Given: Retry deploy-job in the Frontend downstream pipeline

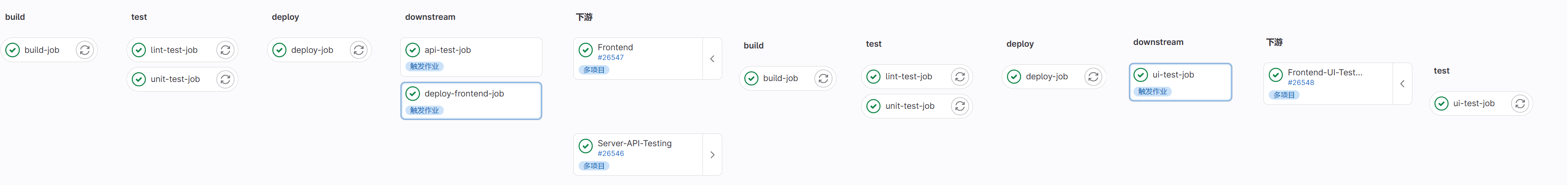Looking at the screenshot, I should (x=1093, y=77).
